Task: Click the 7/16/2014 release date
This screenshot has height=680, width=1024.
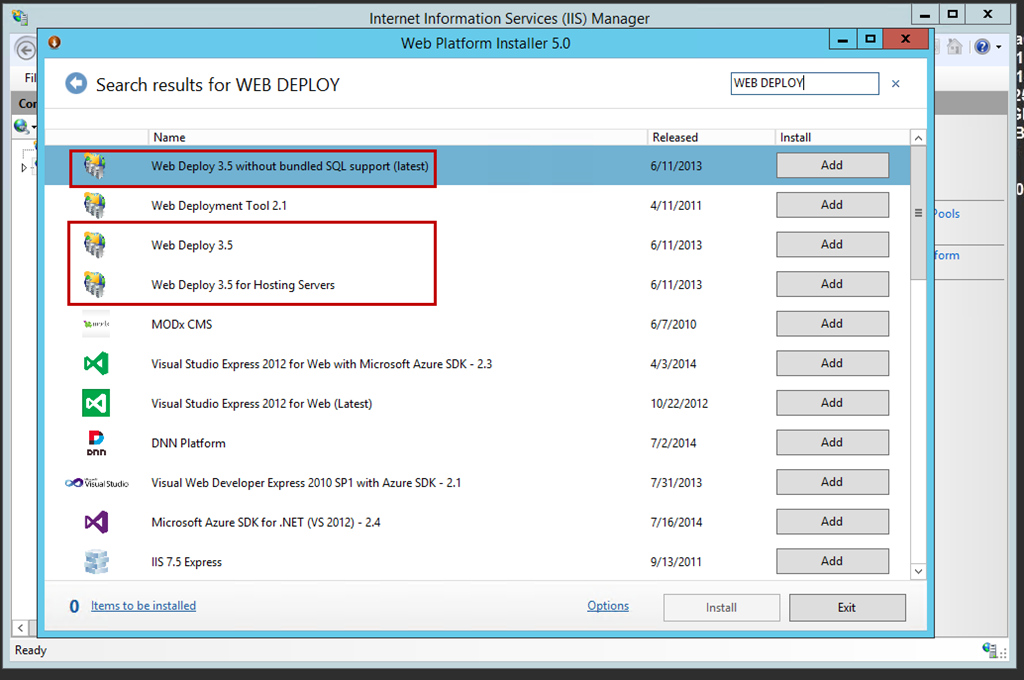Action: pyautogui.click(x=676, y=523)
